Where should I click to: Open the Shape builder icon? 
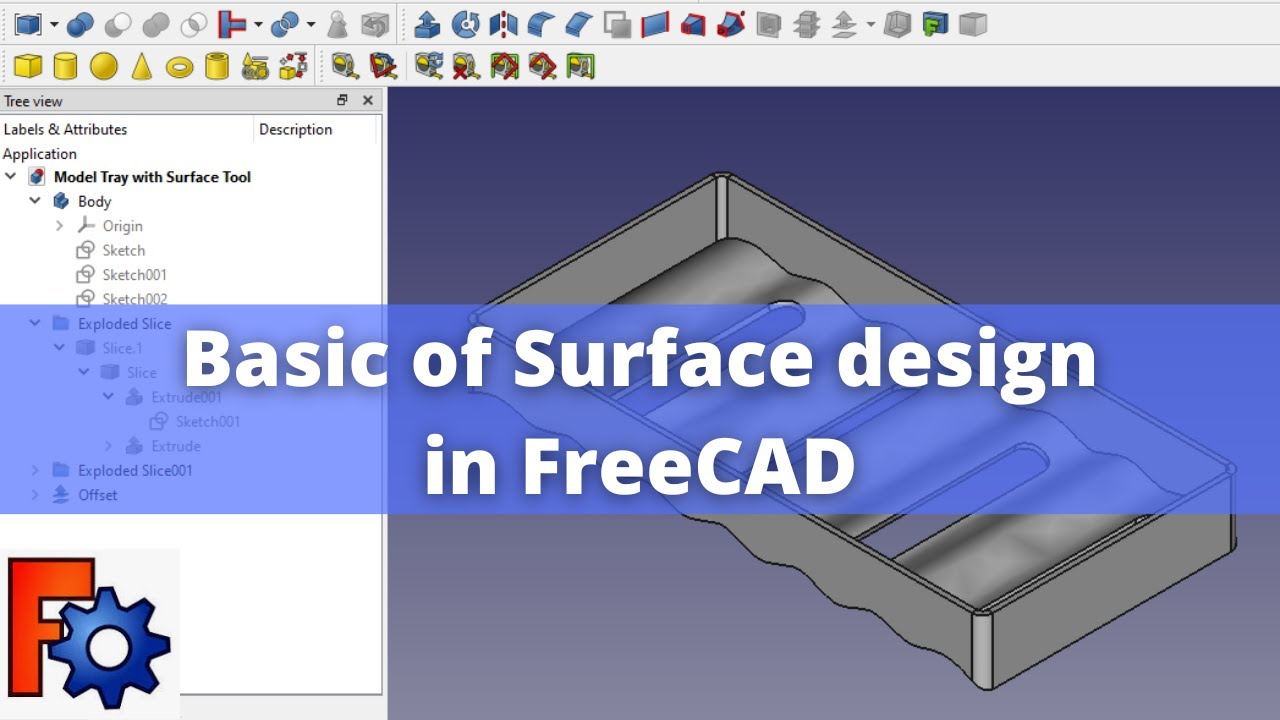[x=293, y=66]
